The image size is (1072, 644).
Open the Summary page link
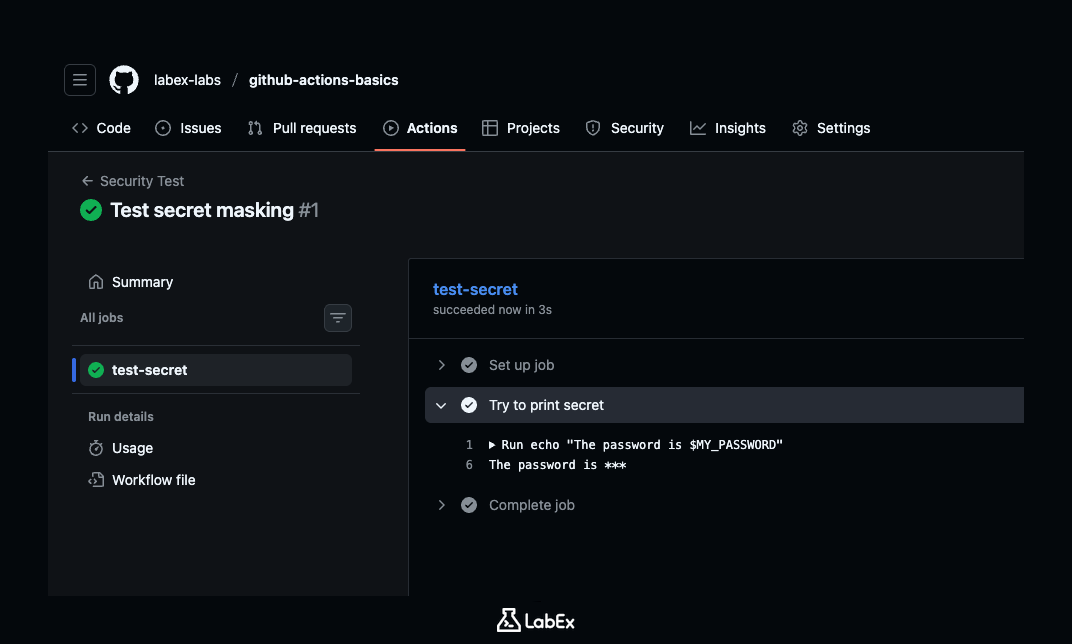pos(142,282)
